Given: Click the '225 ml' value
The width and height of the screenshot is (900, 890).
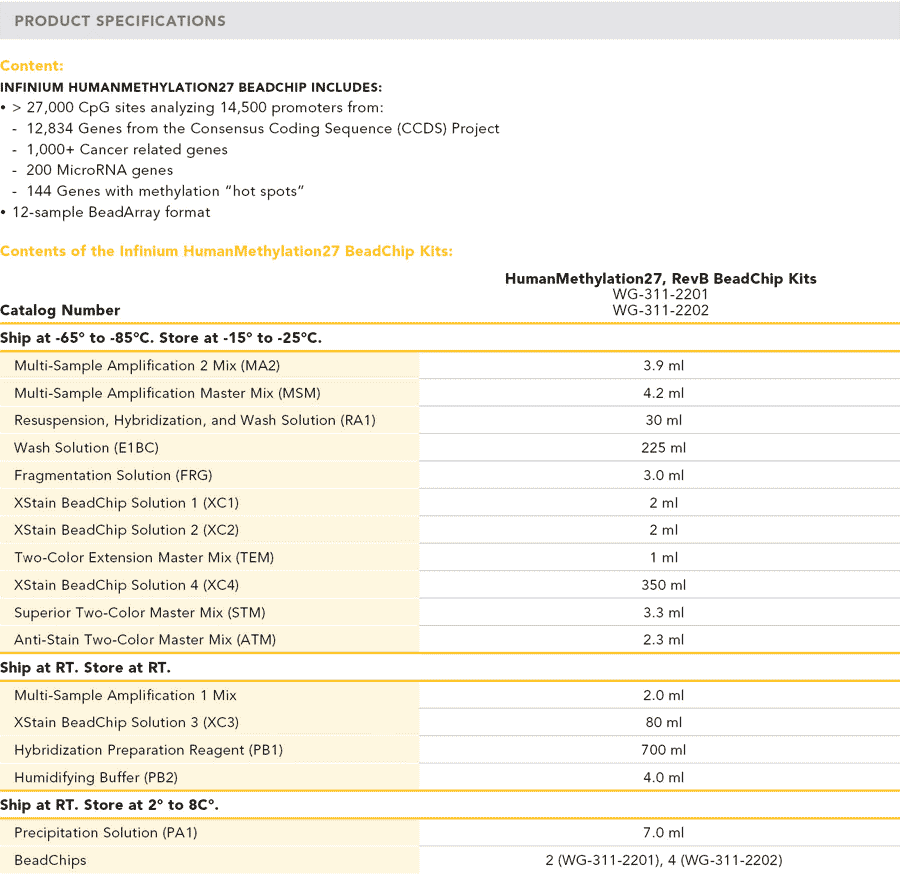Looking at the screenshot, I should pos(664,448).
